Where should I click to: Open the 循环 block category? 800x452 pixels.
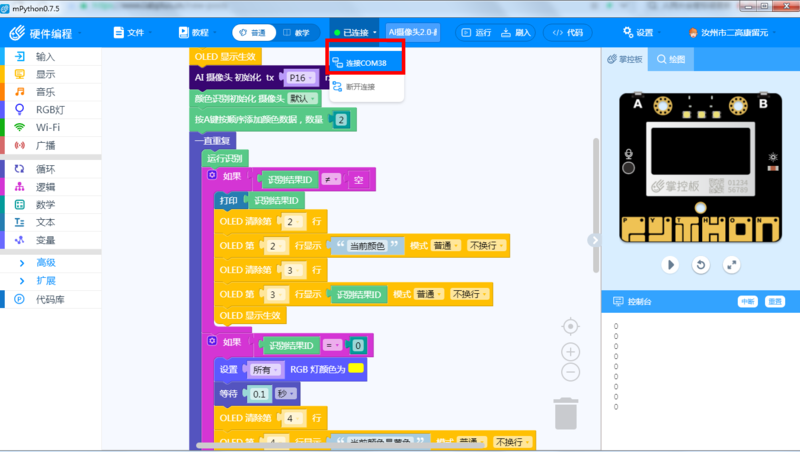point(46,168)
